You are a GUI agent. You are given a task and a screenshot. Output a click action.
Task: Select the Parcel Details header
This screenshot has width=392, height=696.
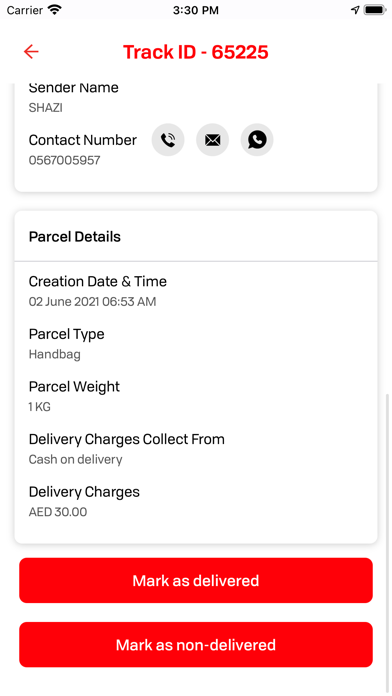pos(75,237)
